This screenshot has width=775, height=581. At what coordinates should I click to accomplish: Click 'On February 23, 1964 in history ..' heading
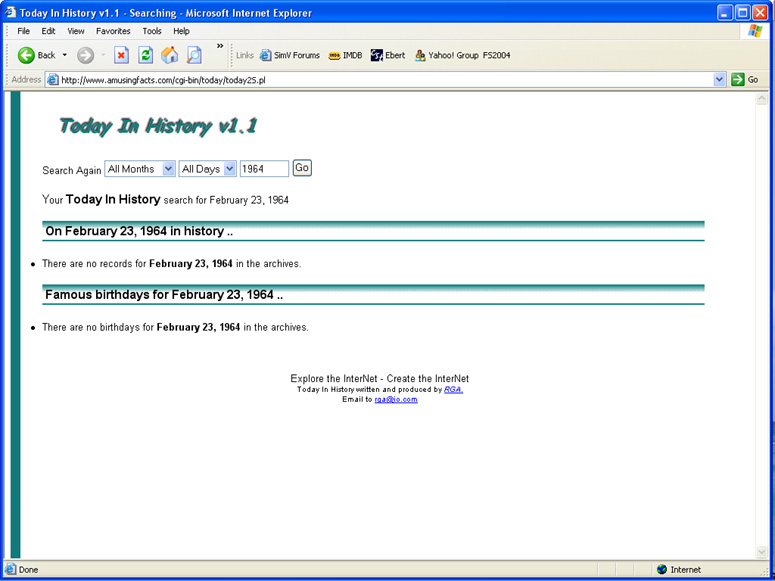coord(139,231)
